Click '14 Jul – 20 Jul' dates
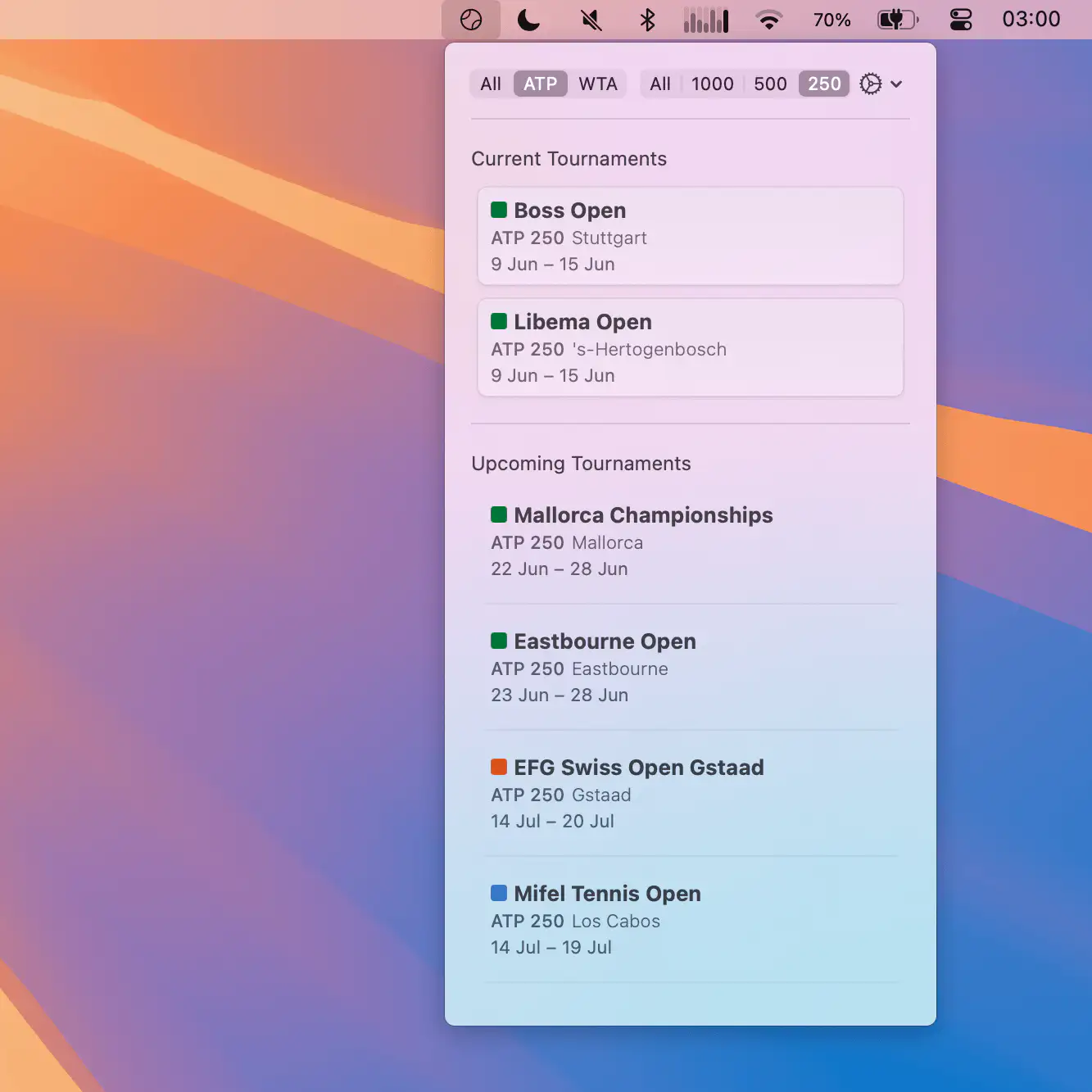 553,822
